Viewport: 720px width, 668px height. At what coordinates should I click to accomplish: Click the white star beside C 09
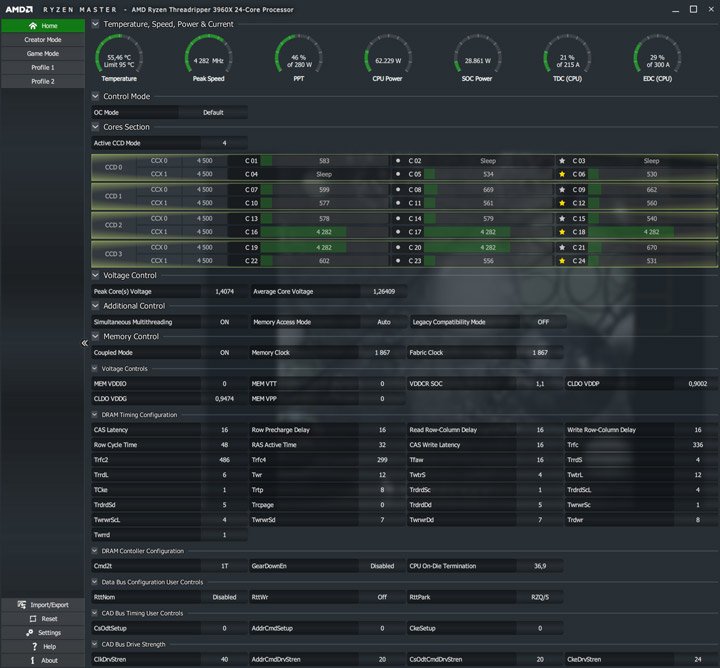(562, 190)
